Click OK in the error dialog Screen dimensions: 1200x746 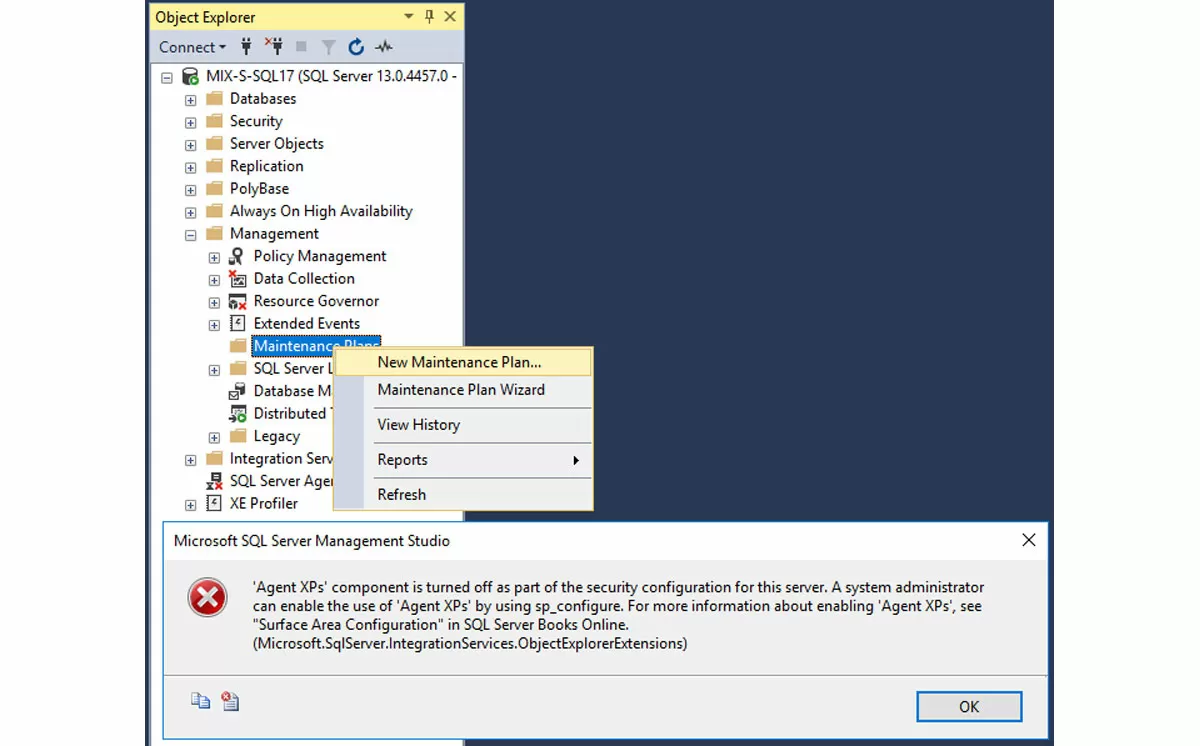(969, 706)
